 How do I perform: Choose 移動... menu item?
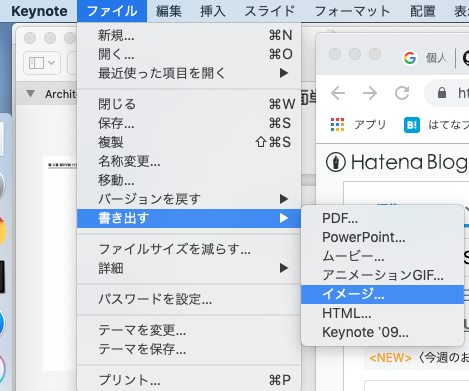pos(189,180)
